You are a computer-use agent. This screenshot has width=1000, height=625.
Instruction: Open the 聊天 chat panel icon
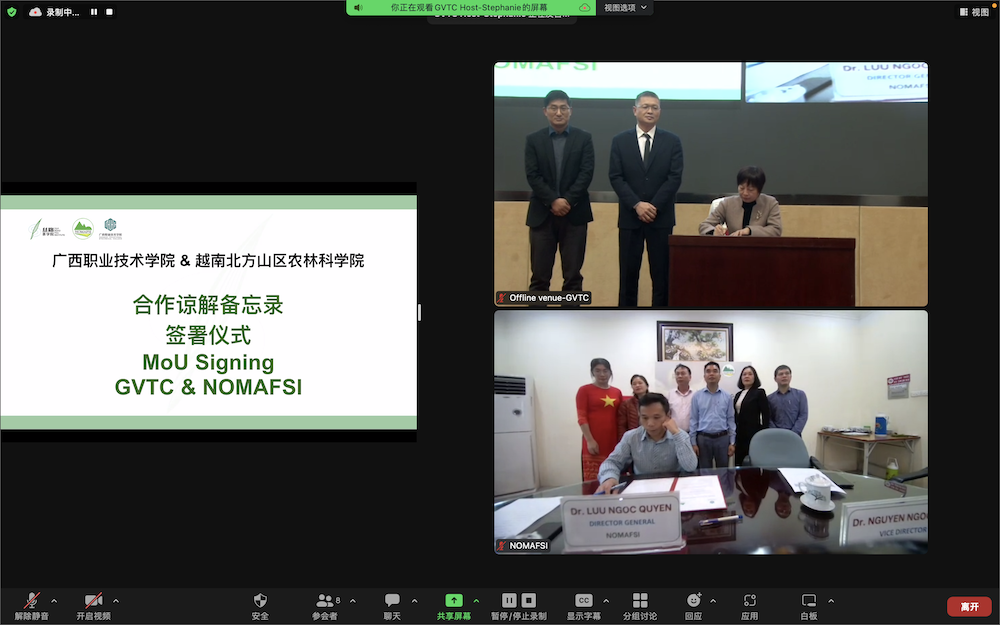pos(393,600)
